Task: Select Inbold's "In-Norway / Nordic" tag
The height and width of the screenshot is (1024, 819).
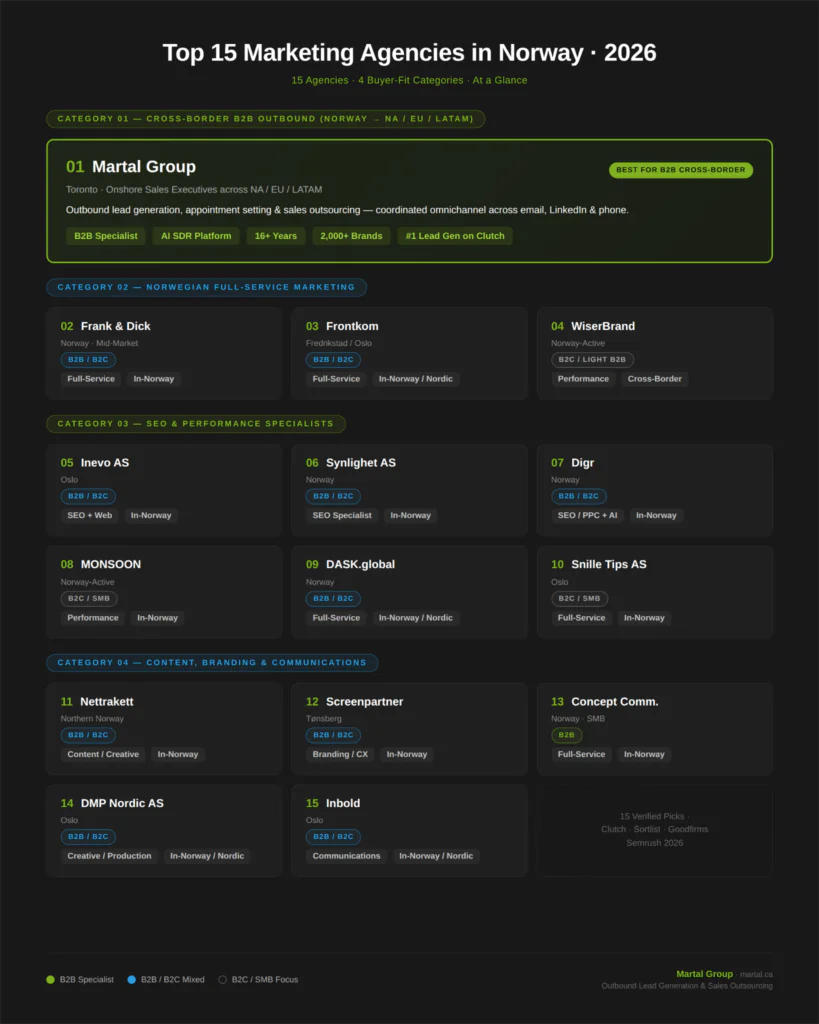Action: pyautogui.click(x=436, y=856)
